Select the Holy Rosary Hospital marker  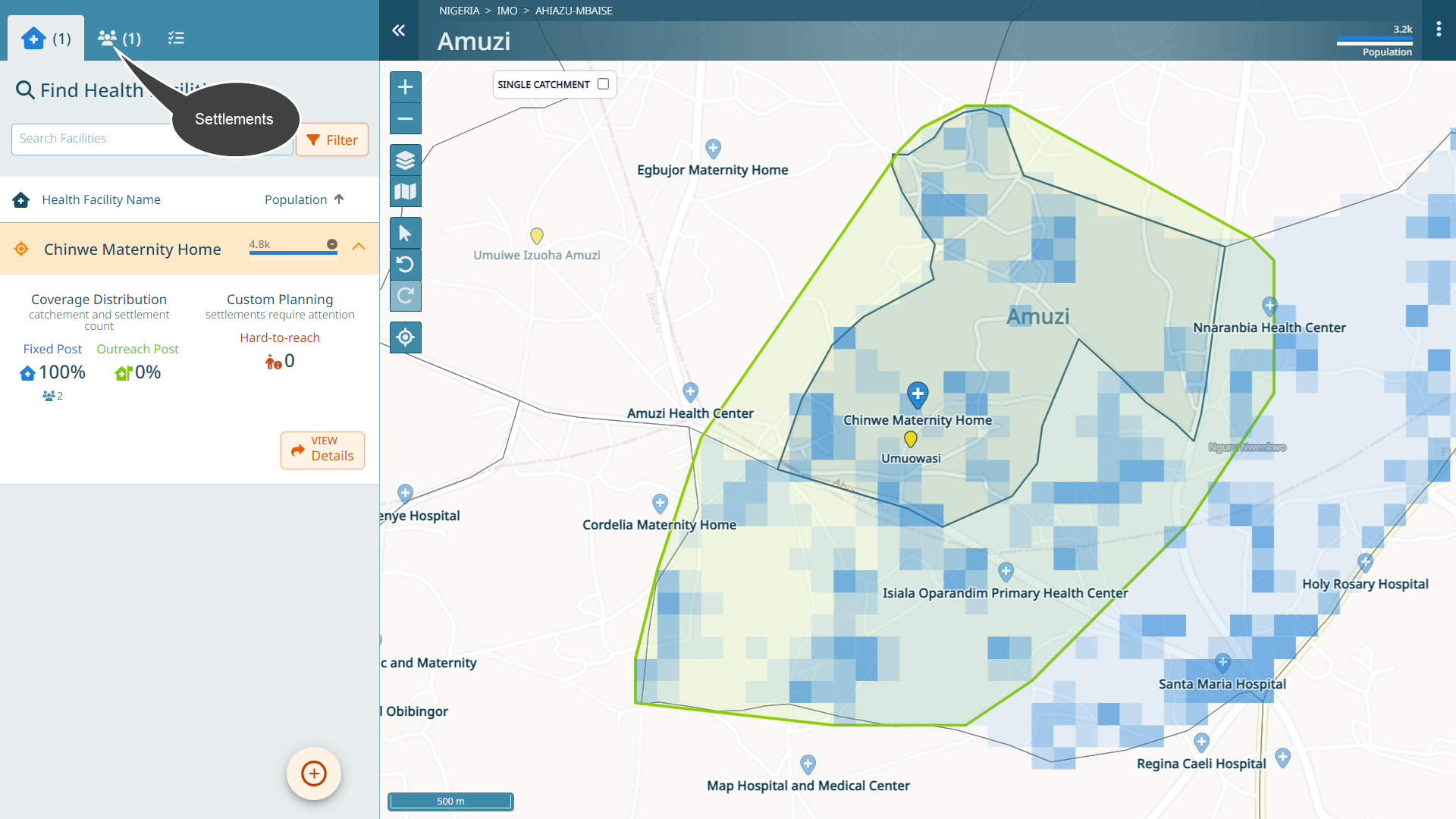(x=1365, y=562)
